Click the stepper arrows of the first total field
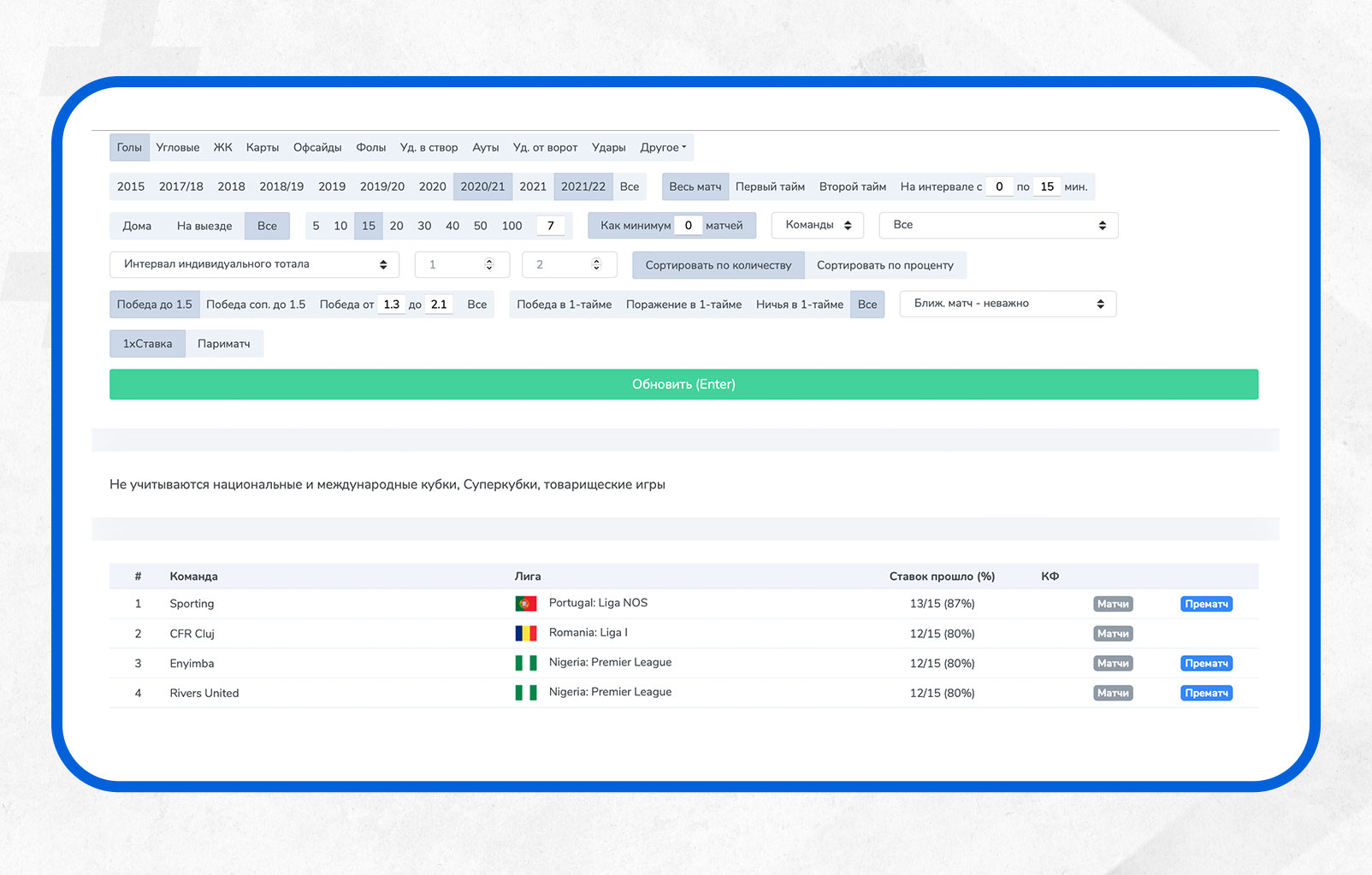Image resolution: width=1372 pixels, height=875 pixels. tap(489, 264)
